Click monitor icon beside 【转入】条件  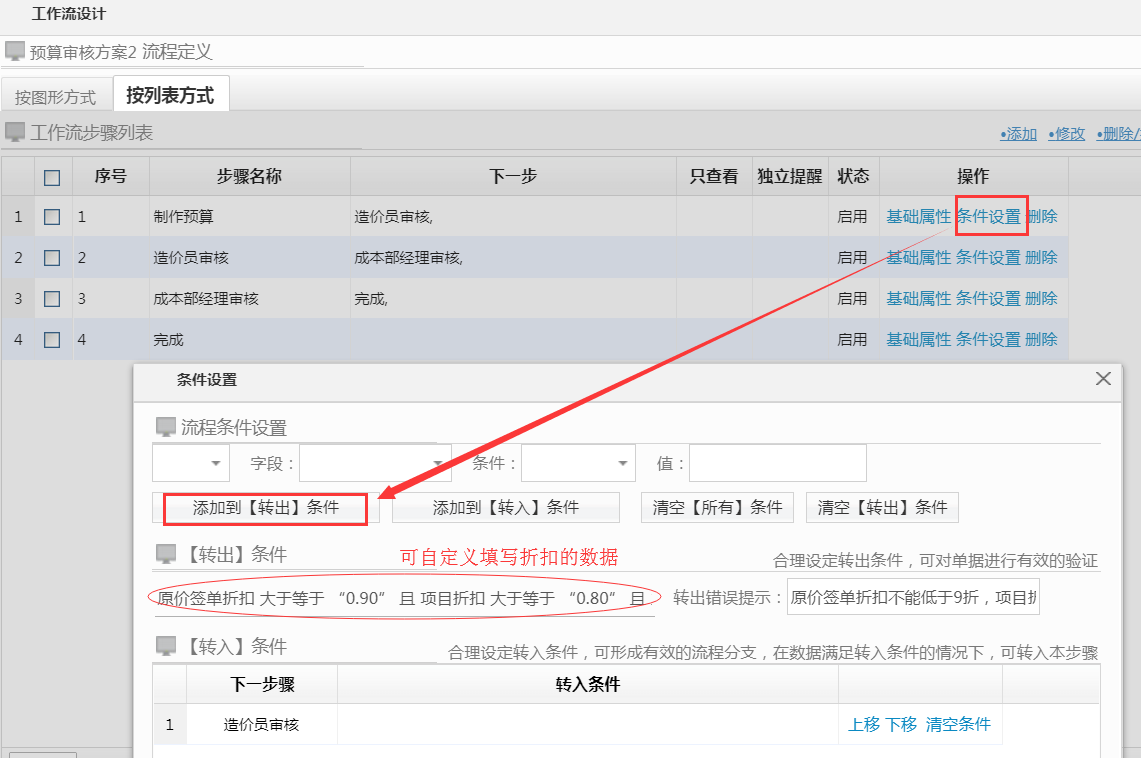tap(165, 647)
